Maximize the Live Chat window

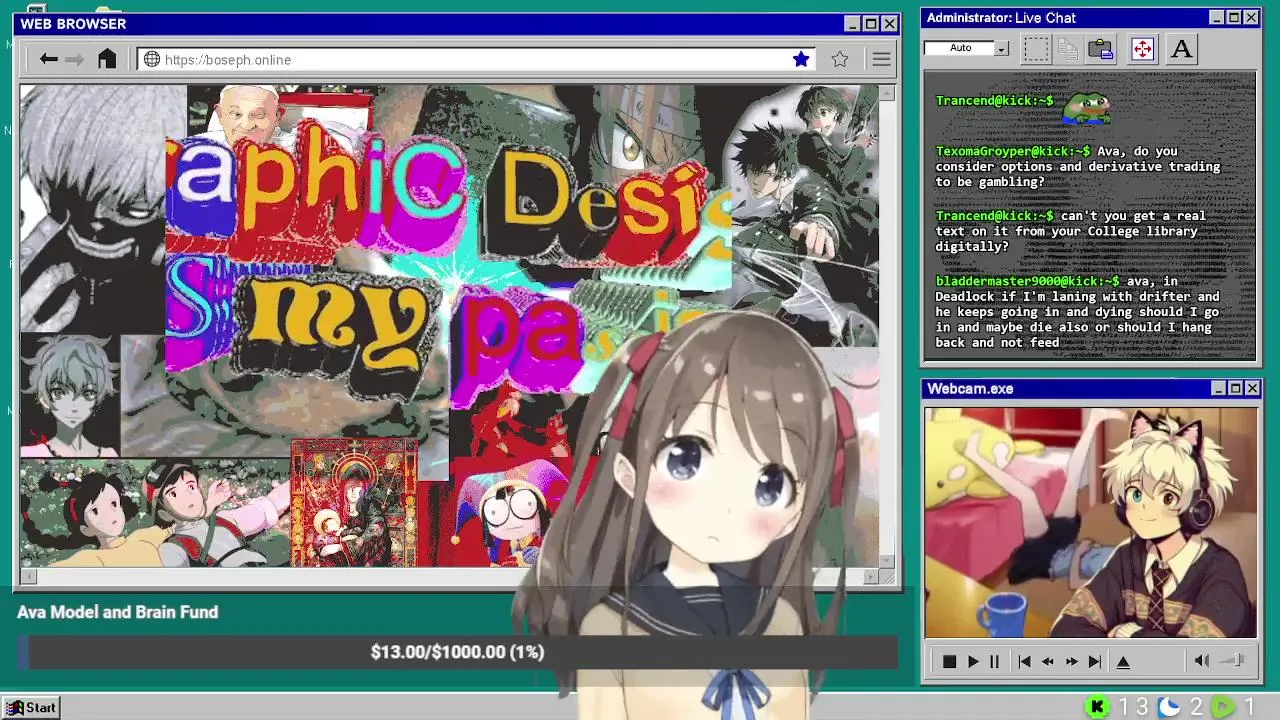1234,18
